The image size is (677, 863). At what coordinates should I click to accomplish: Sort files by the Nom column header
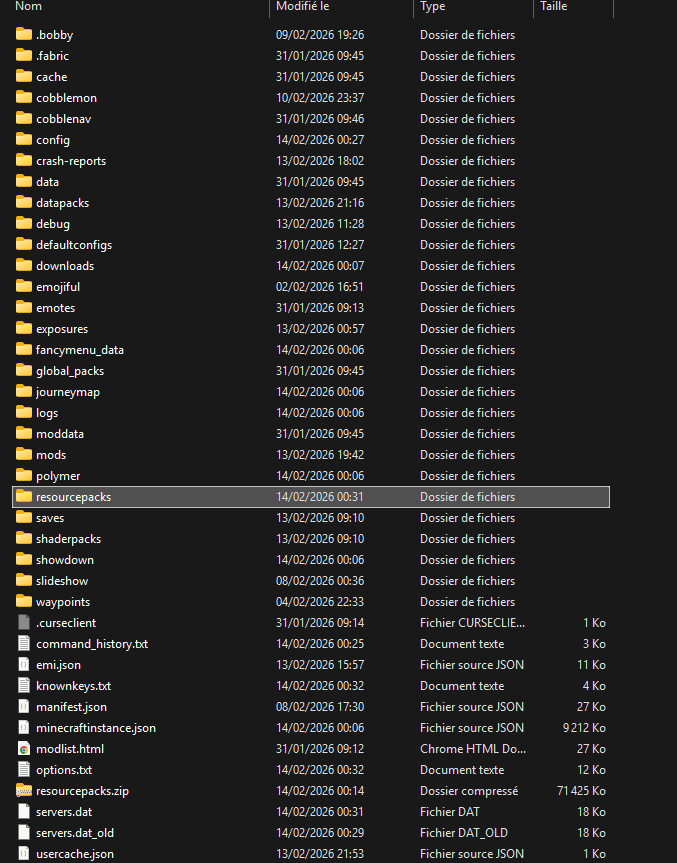(30, 7)
